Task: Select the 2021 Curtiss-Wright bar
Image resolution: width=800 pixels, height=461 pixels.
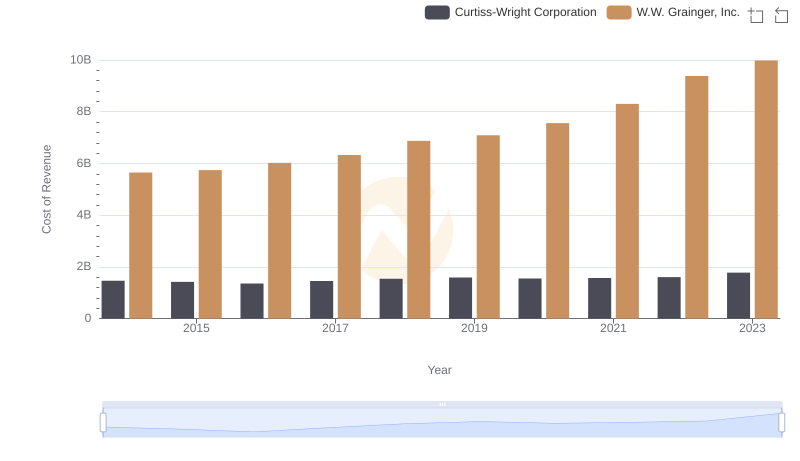Action: pos(599,298)
